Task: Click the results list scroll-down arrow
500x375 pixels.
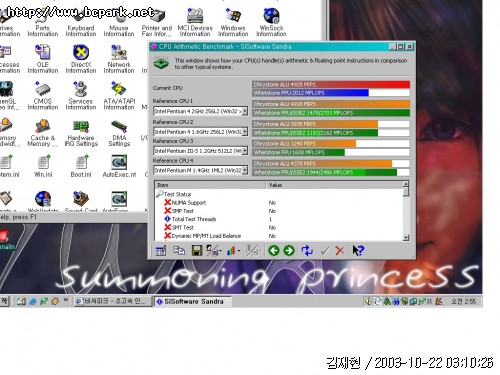Action: pyautogui.click(x=406, y=238)
